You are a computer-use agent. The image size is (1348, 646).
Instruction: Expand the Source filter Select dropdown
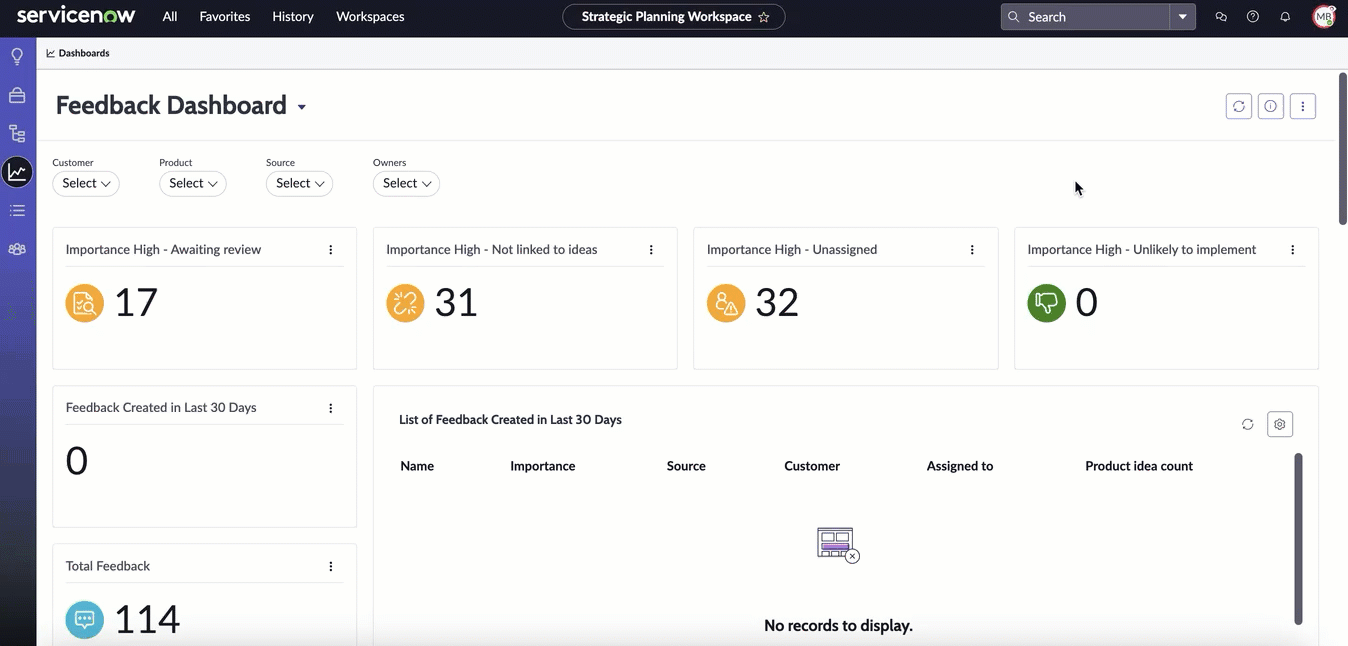299,183
